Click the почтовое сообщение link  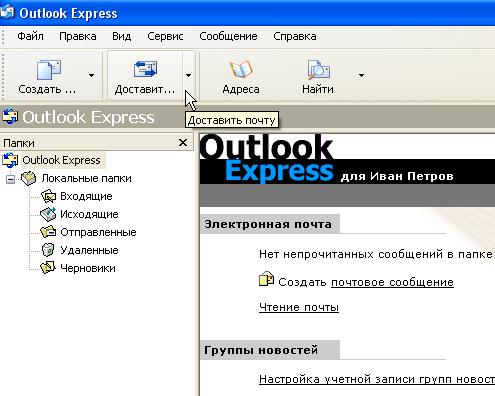(x=392, y=282)
